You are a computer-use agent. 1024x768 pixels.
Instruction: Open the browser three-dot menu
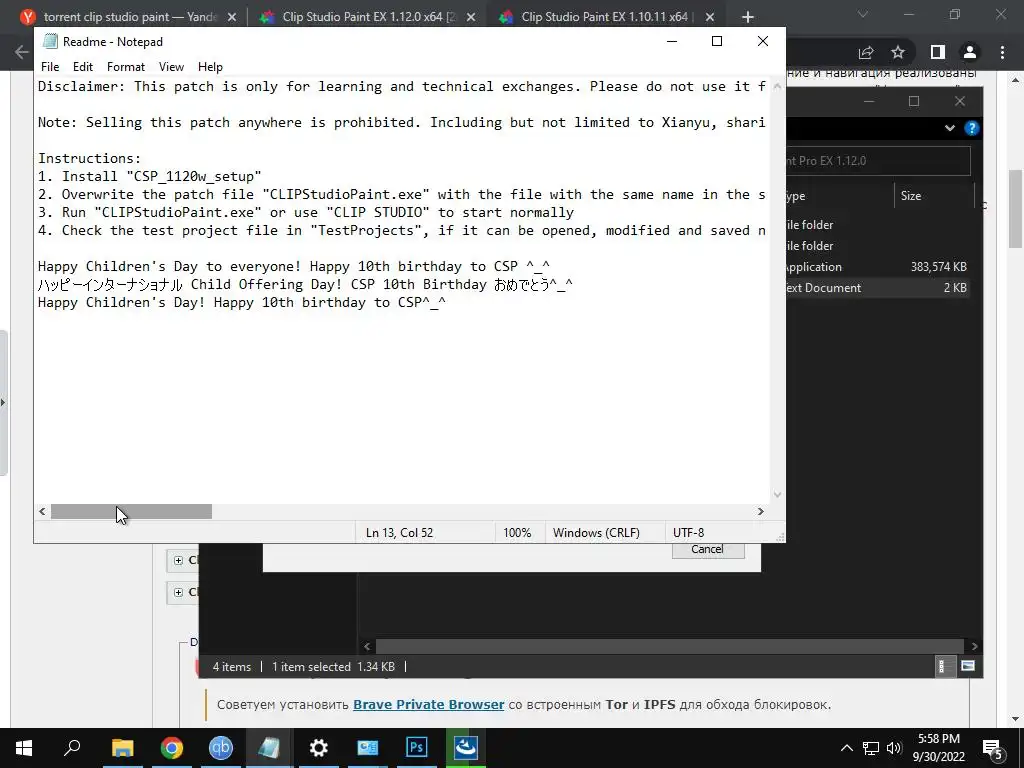1002,52
